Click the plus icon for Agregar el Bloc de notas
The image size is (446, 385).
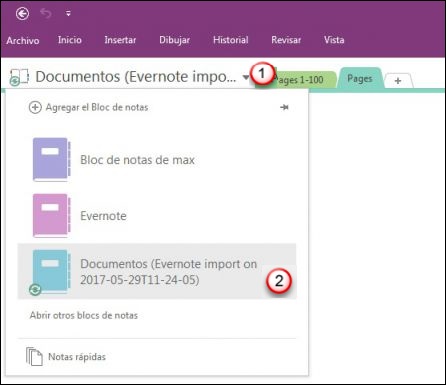pos(35,107)
